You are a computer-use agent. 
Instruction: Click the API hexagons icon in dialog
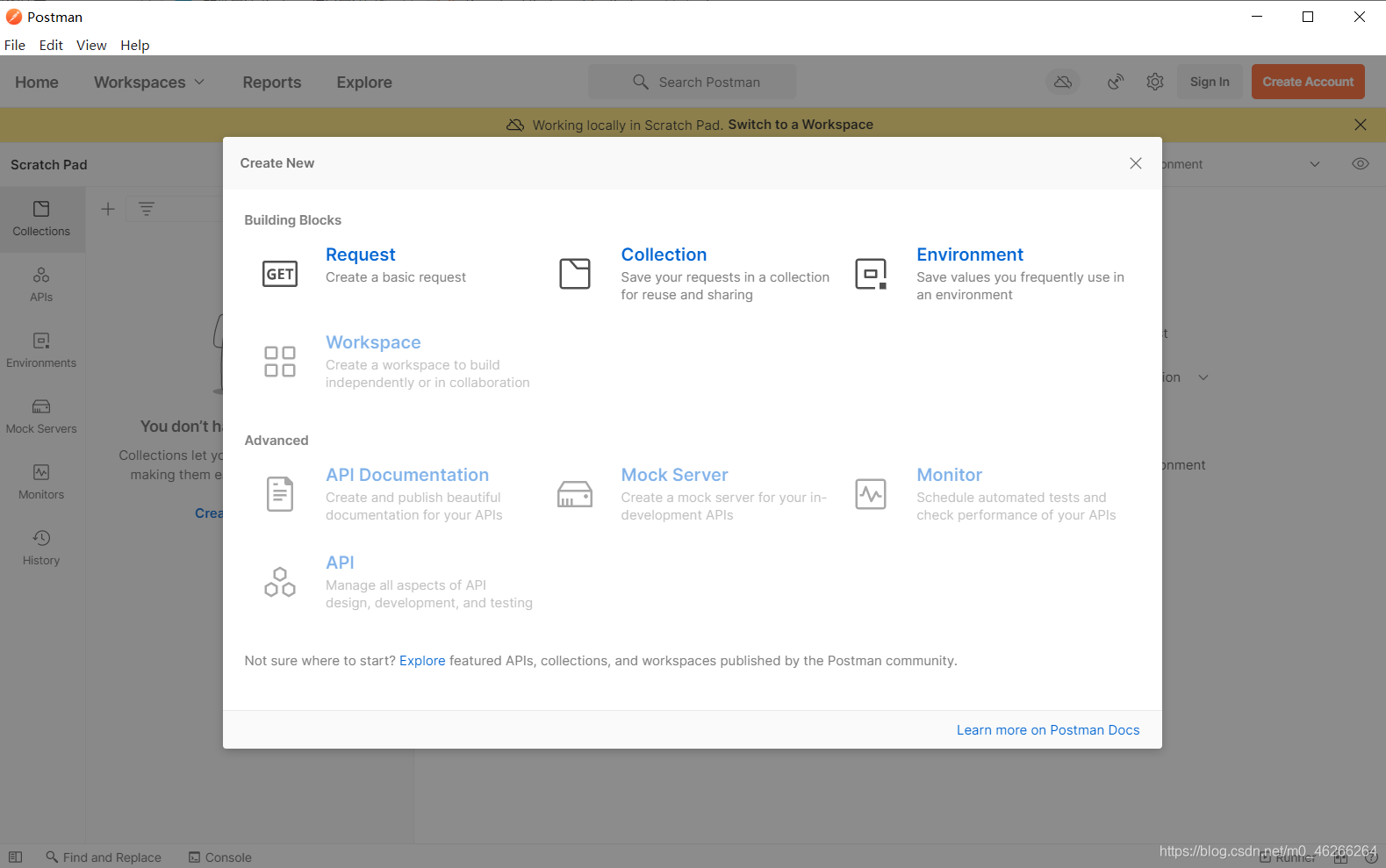(x=280, y=582)
